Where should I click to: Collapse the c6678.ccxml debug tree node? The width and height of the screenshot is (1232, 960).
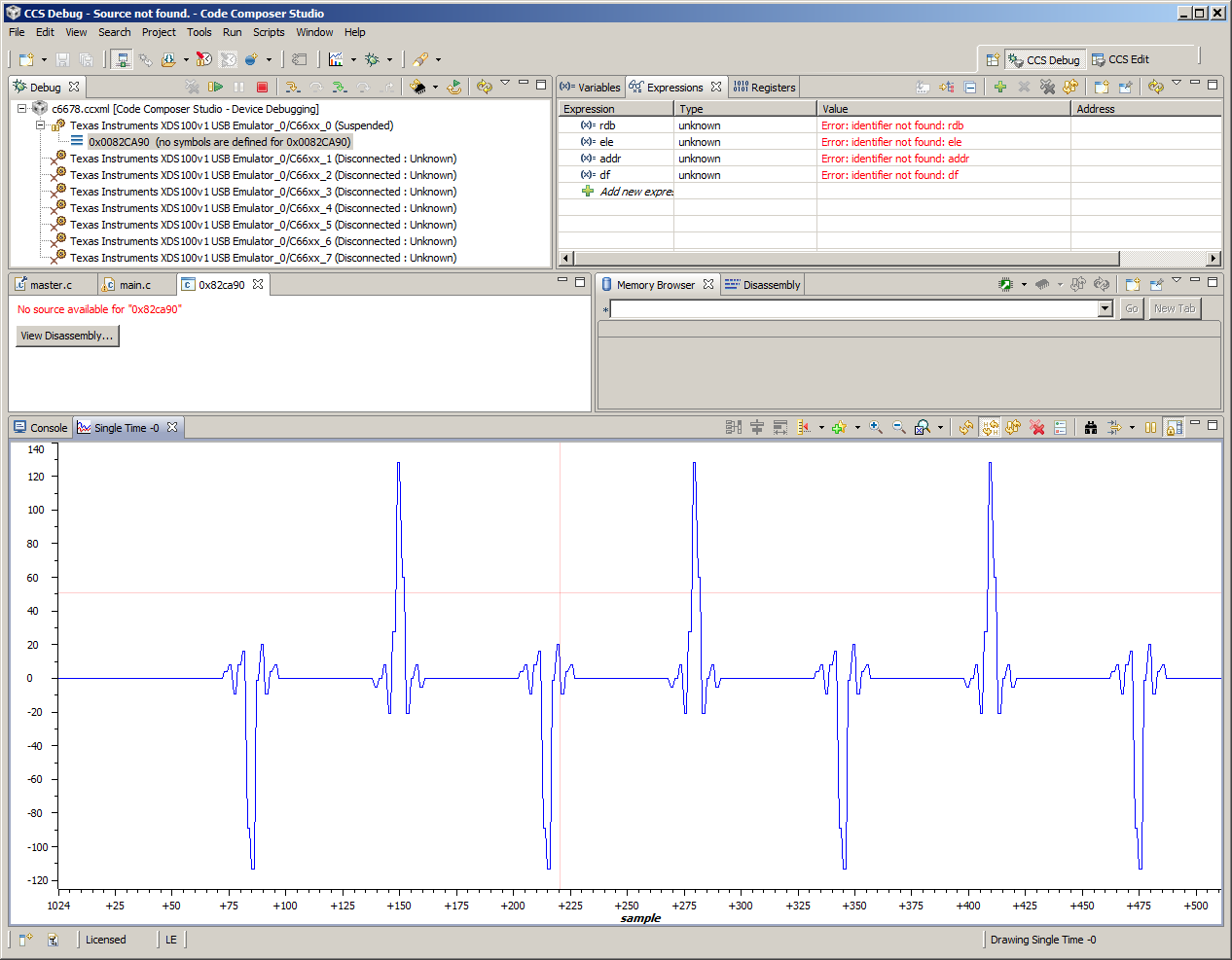(21, 109)
